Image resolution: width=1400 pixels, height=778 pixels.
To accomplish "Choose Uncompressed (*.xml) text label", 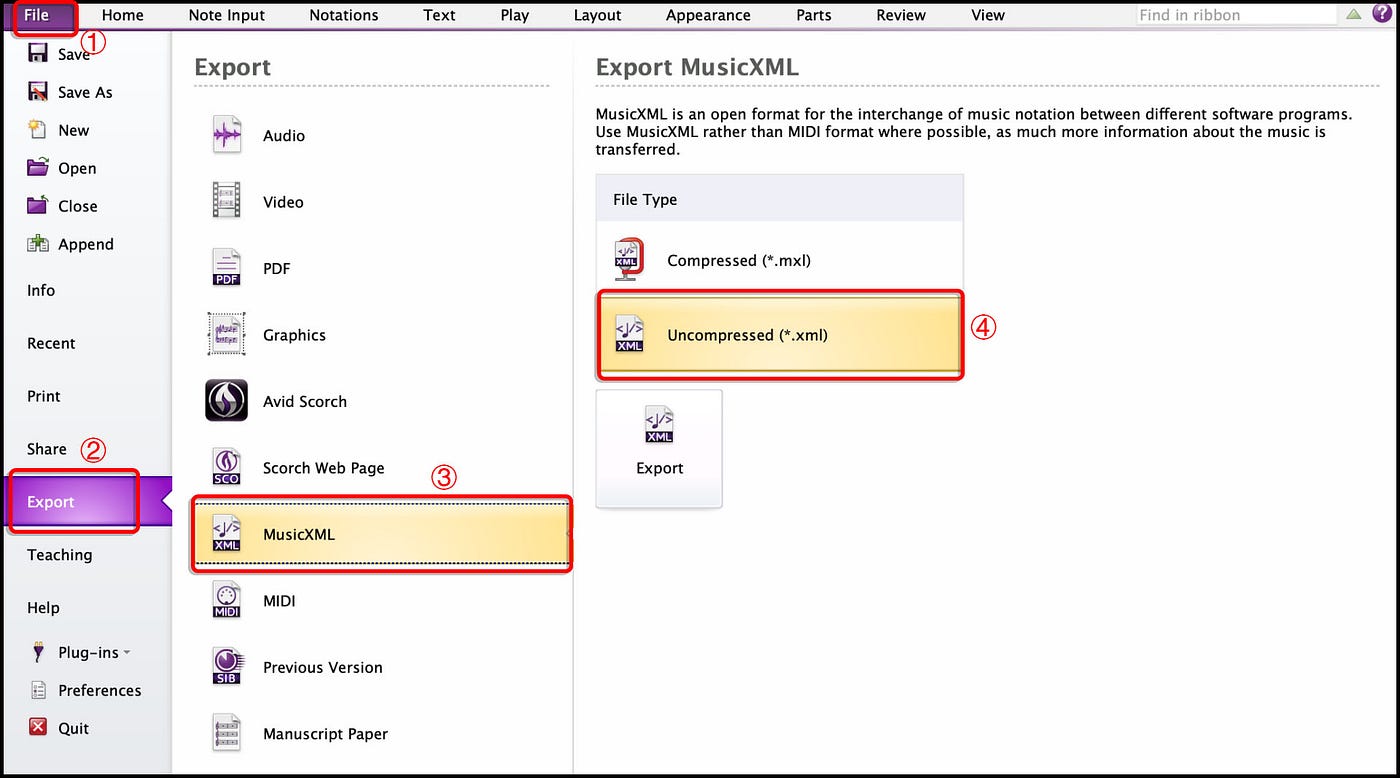I will click(748, 335).
